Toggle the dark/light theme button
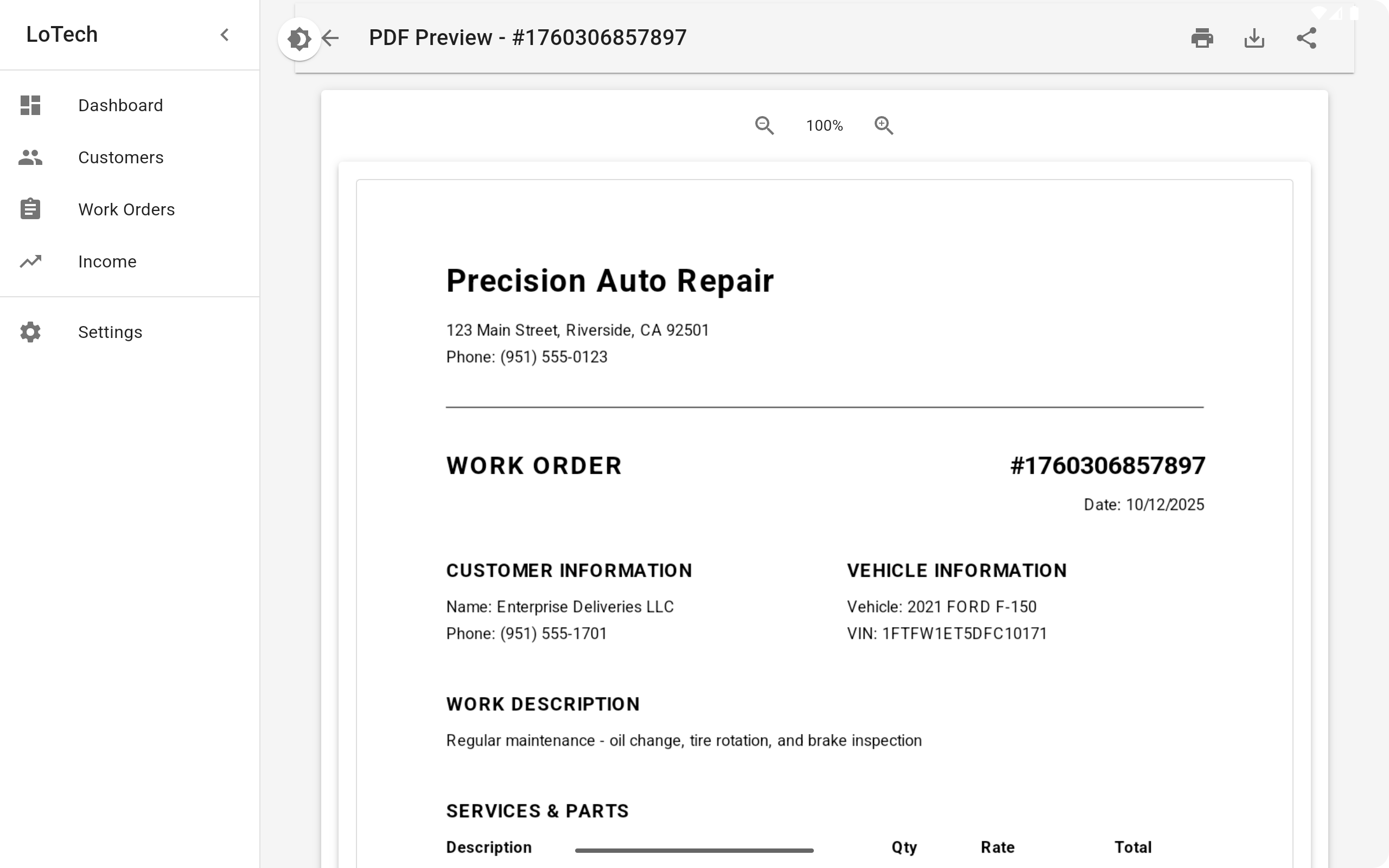Viewport: 1389px width, 868px height. click(299, 39)
